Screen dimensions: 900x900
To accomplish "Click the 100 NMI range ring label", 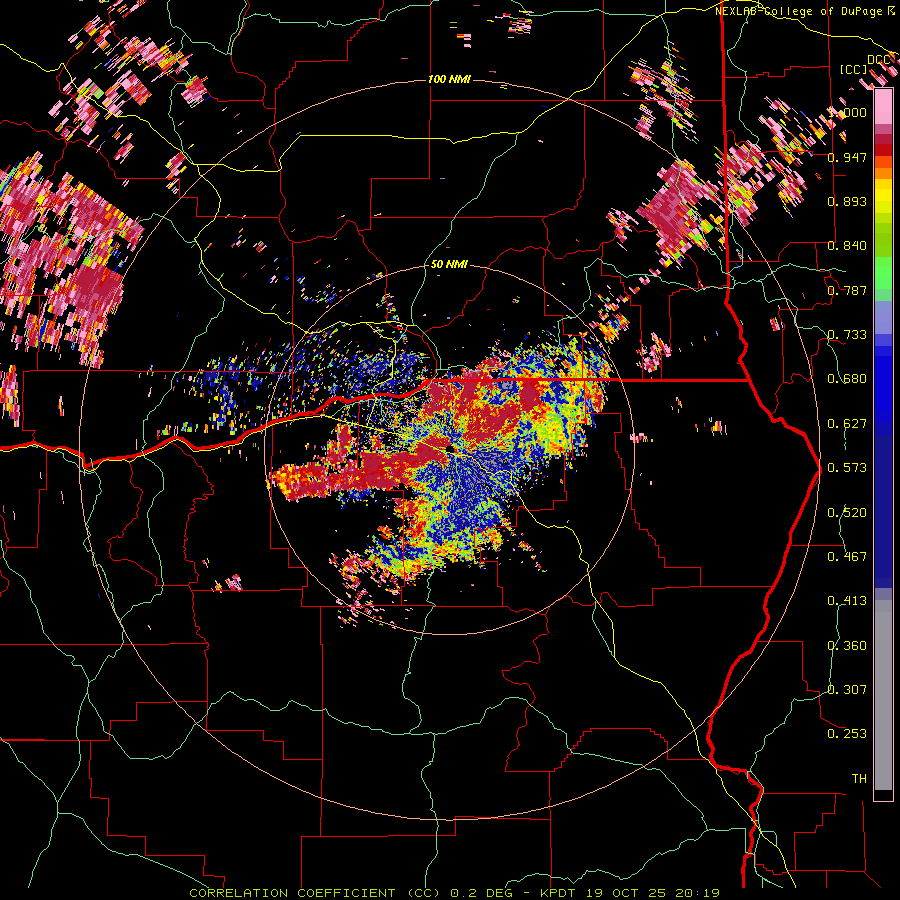I will point(449,79).
